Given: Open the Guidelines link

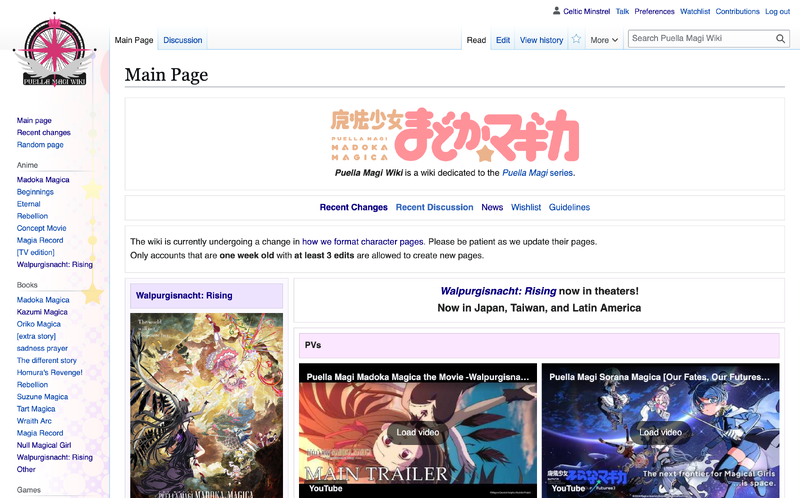Looking at the screenshot, I should tap(569, 207).
